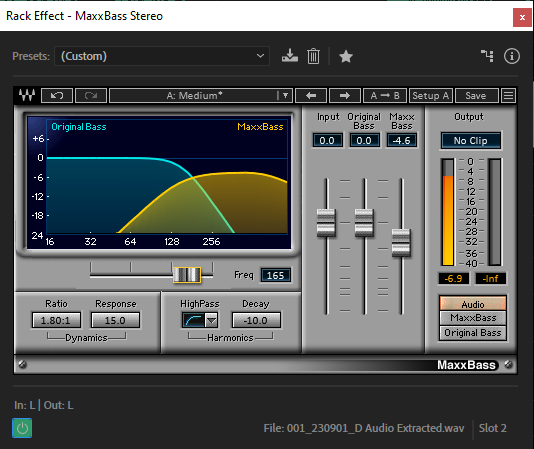Click the Decay value -10.0
534x449 pixels.
tap(256, 320)
